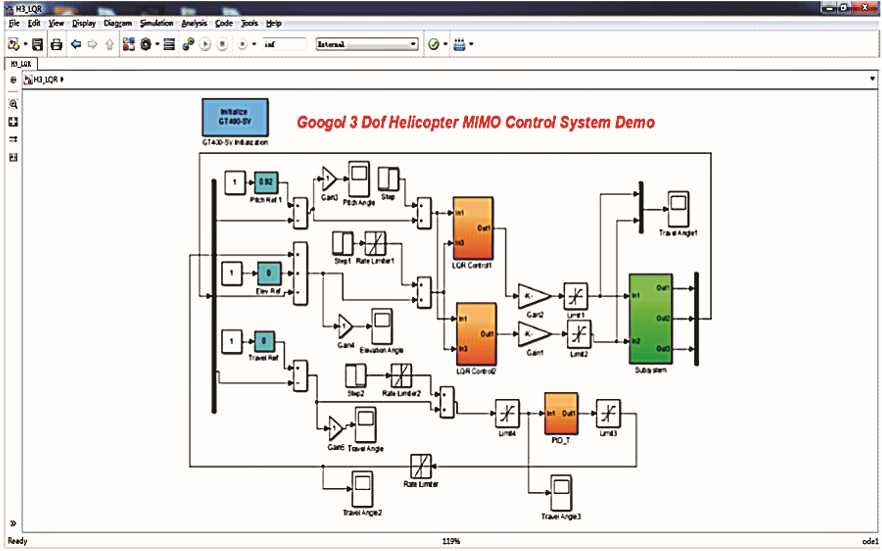Viewport: 882px width, 551px height.
Task: Select the Pitch Ref 1 block showing 0.92
Action: pyautogui.click(x=266, y=183)
